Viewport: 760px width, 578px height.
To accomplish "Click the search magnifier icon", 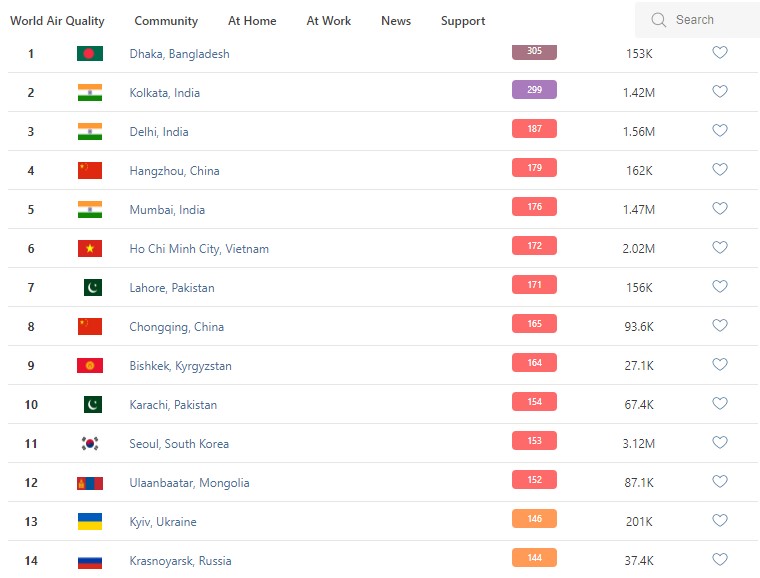I will pos(658,20).
